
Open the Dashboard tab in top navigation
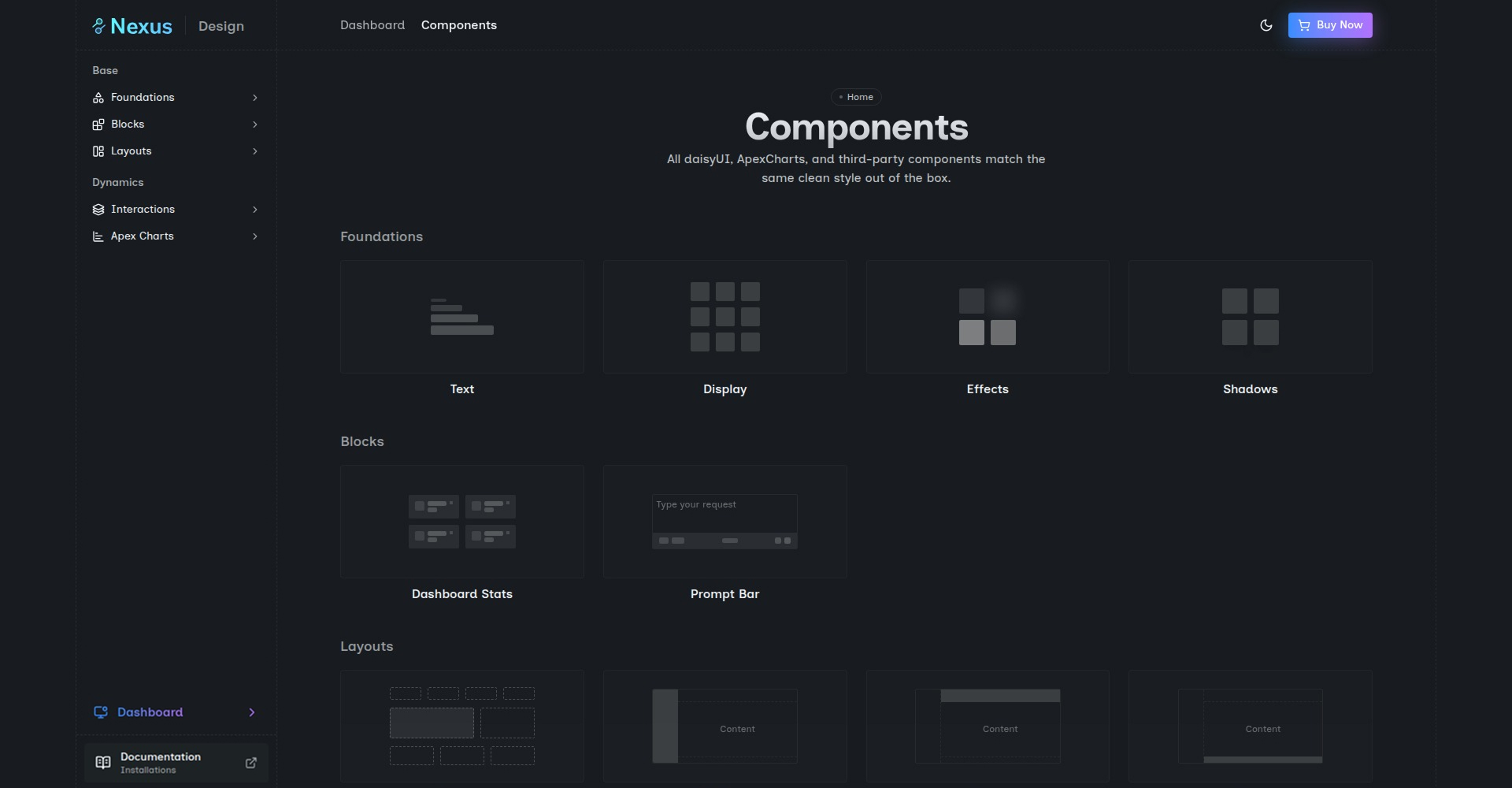pyautogui.click(x=372, y=25)
